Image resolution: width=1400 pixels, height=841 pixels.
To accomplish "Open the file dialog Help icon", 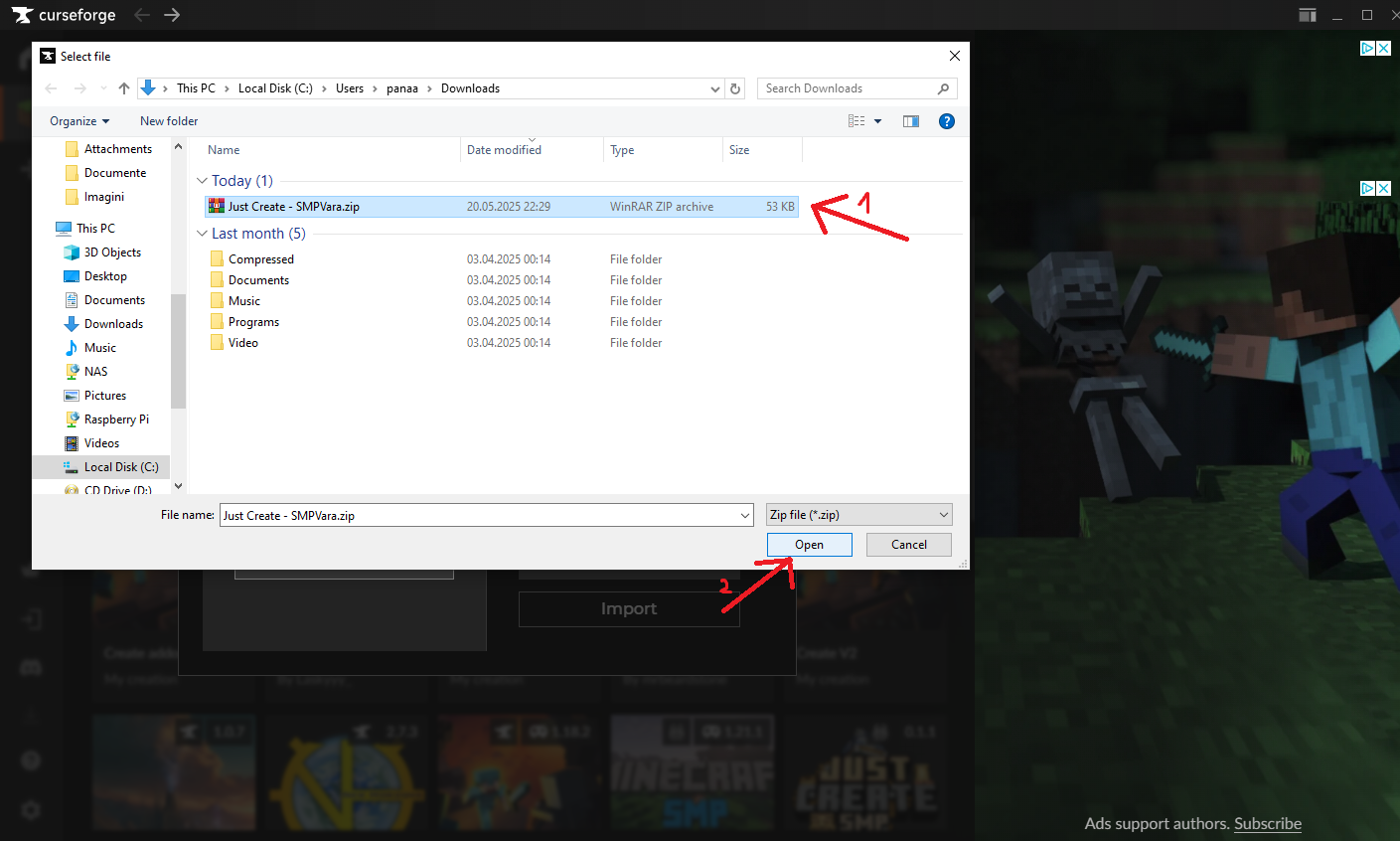I will 947,121.
